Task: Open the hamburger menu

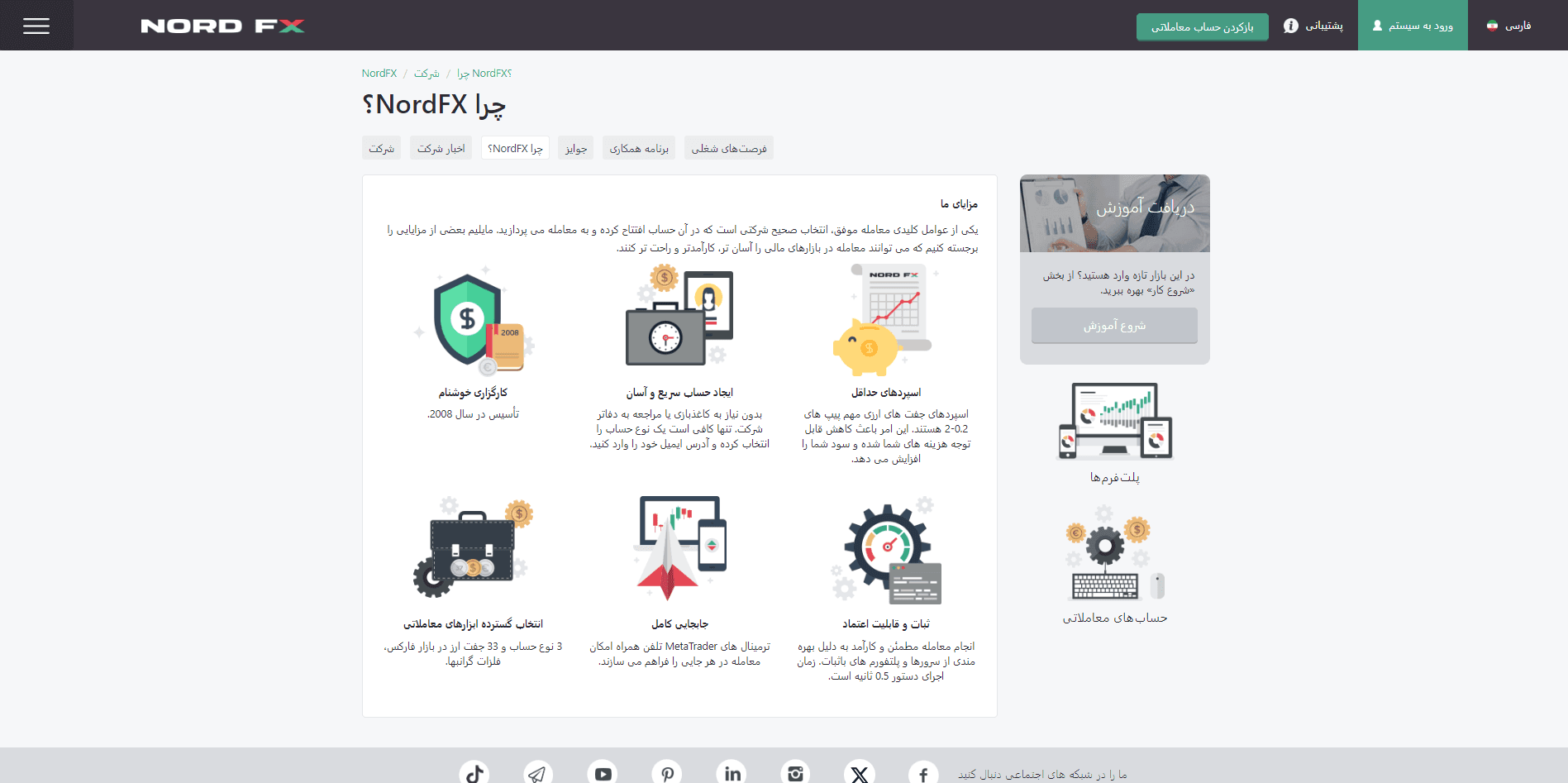Action: click(36, 26)
